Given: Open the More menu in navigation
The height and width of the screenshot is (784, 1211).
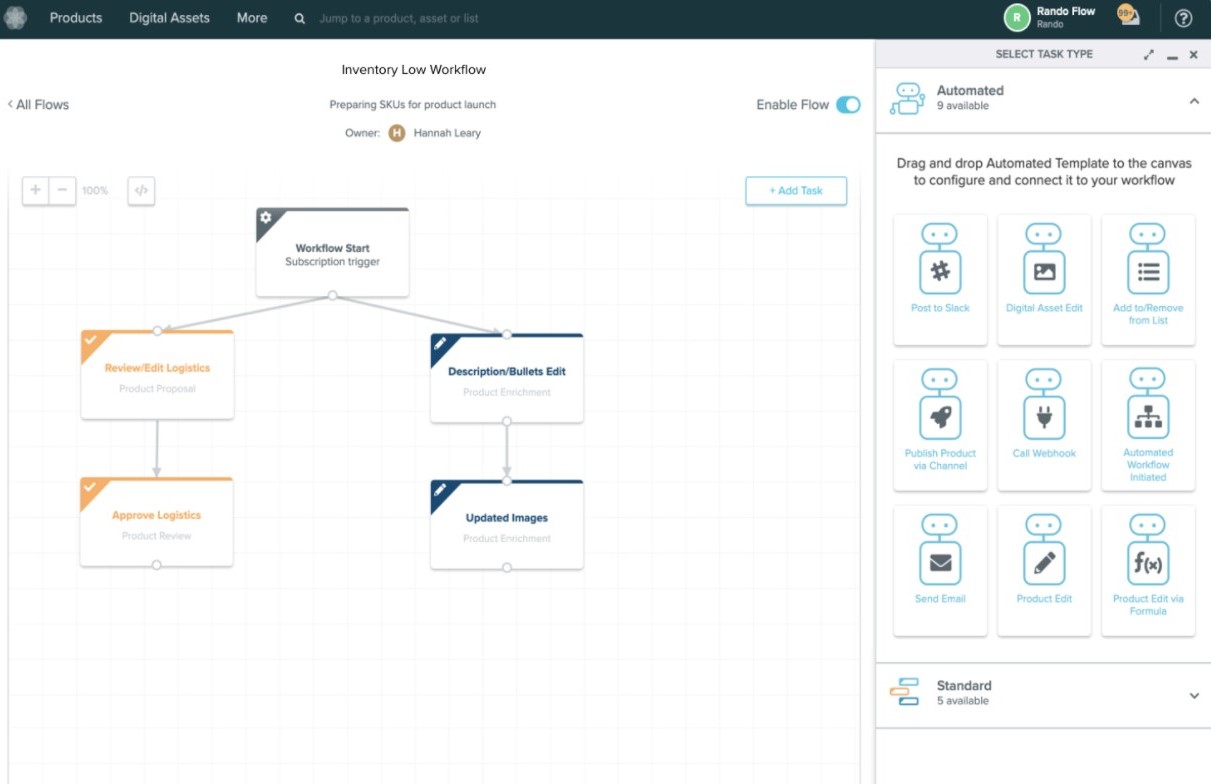Looking at the screenshot, I should [252, 18].
